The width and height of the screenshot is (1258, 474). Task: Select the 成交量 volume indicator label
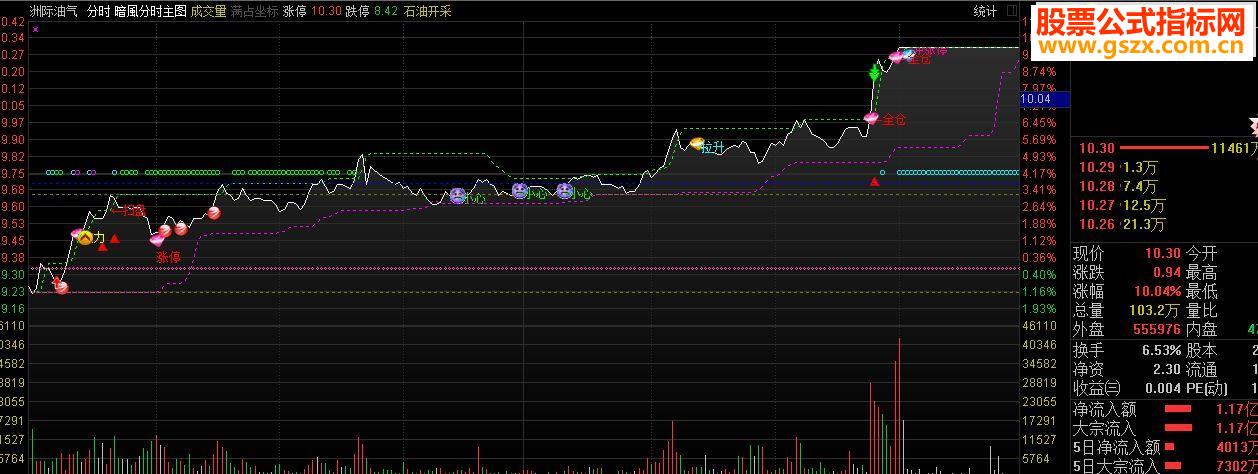click(208, 12)
